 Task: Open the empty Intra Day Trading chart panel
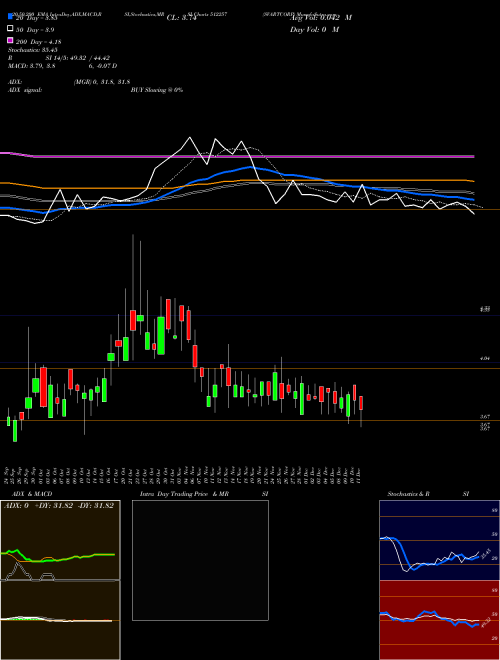tap(200, 560)
